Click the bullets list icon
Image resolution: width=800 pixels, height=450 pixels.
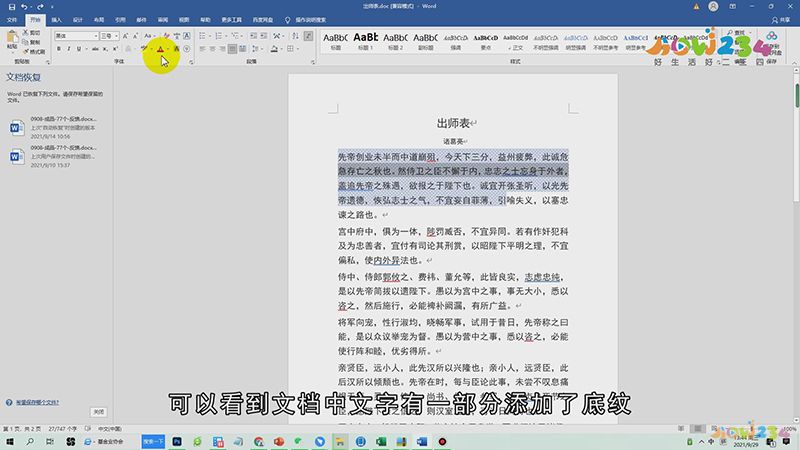(x=203, y=36)
